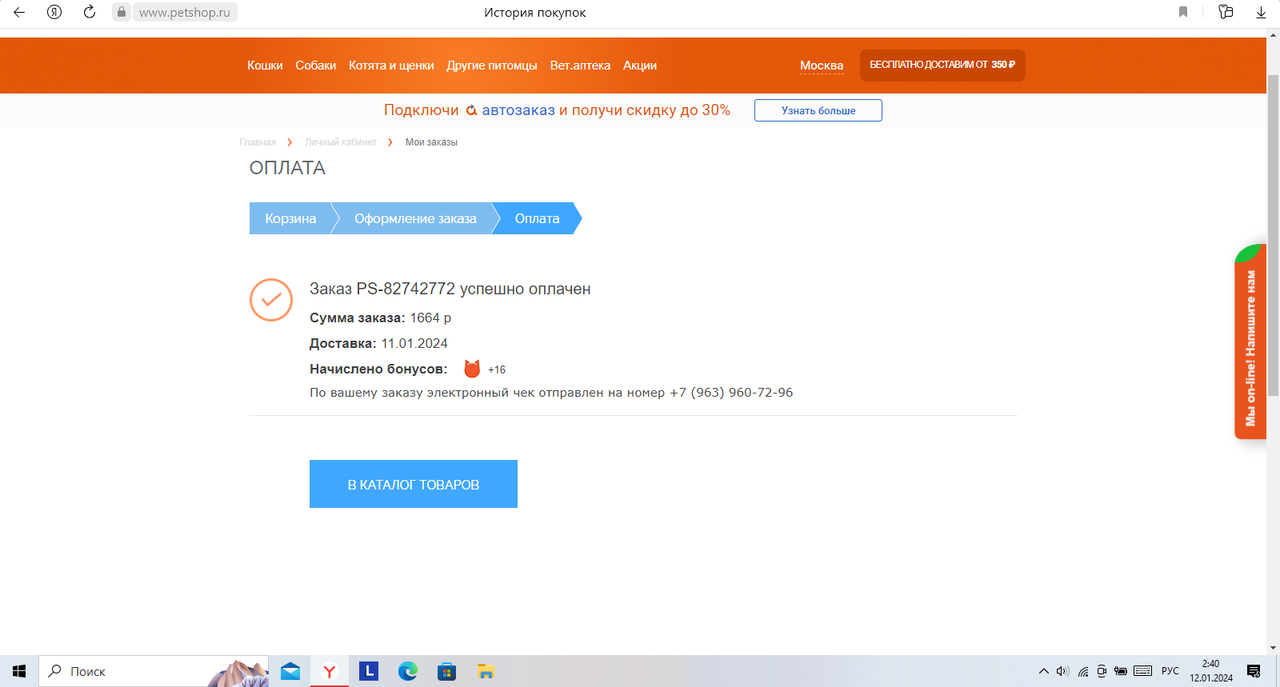This screenshot has height=687, width=1280.
Task: Open touch keyboard tray icon
Action: point(1143,671)
